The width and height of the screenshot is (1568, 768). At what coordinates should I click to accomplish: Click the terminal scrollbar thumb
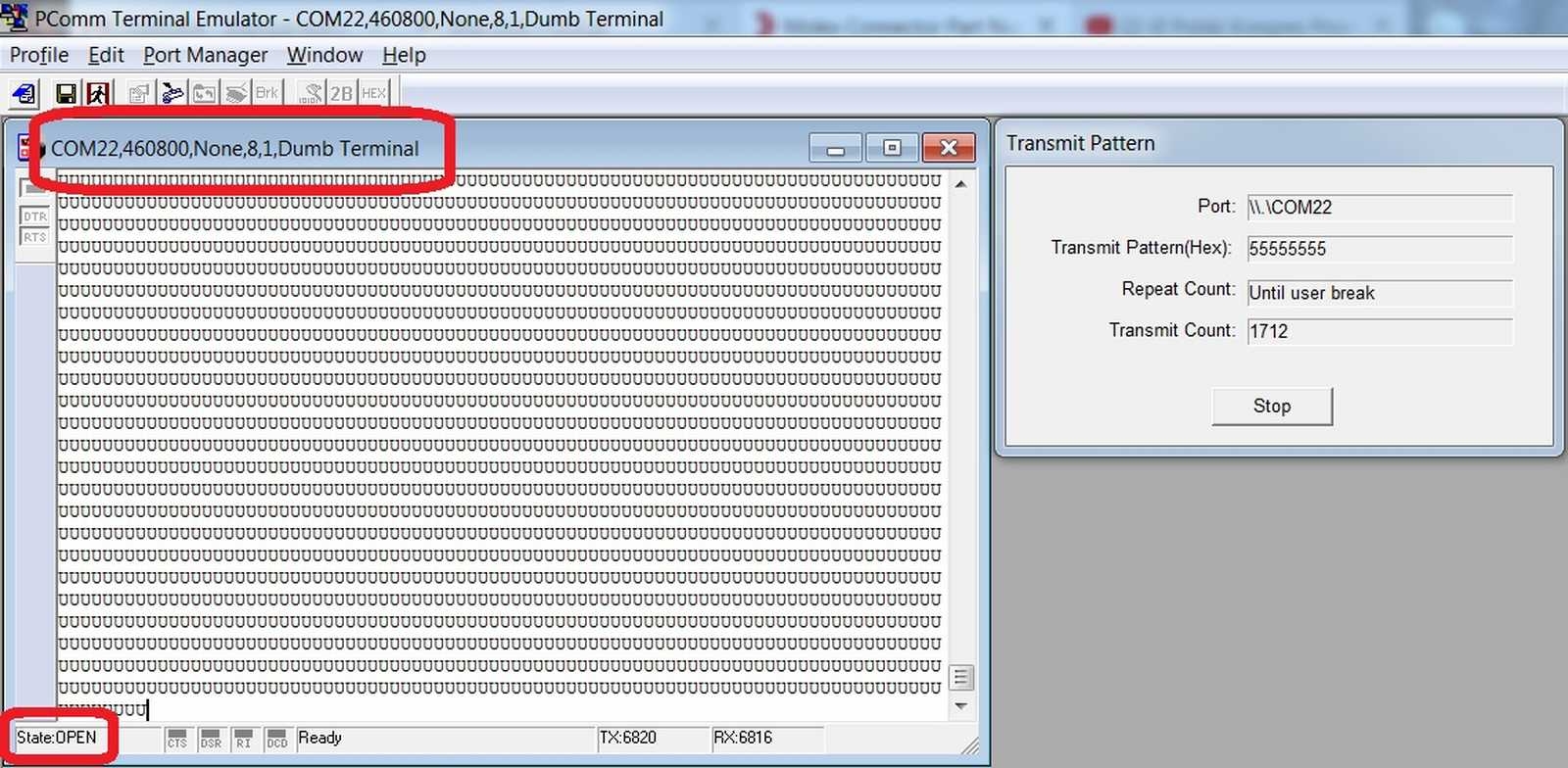(x=961, y=677)
